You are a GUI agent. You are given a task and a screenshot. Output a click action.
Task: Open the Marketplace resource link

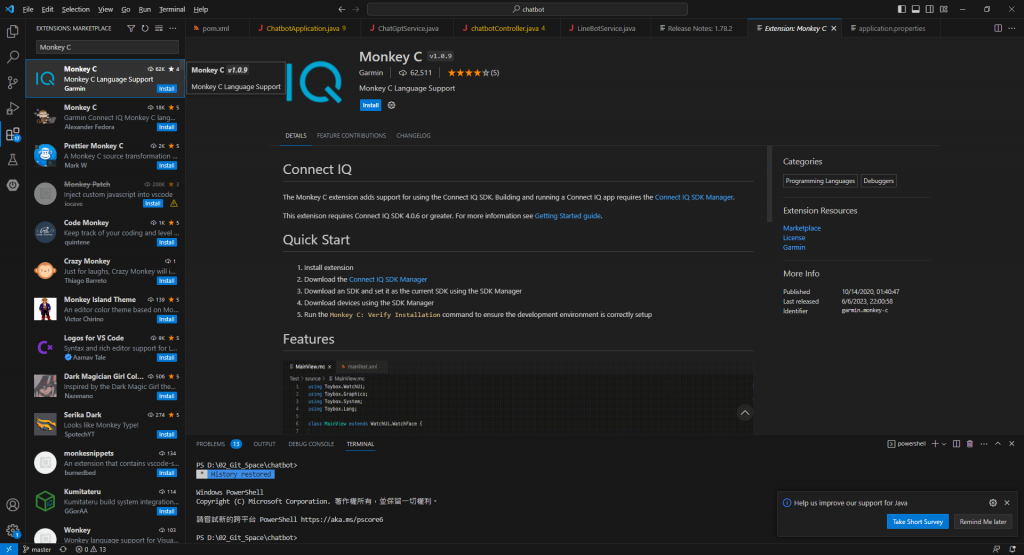[x=802, y=228]
